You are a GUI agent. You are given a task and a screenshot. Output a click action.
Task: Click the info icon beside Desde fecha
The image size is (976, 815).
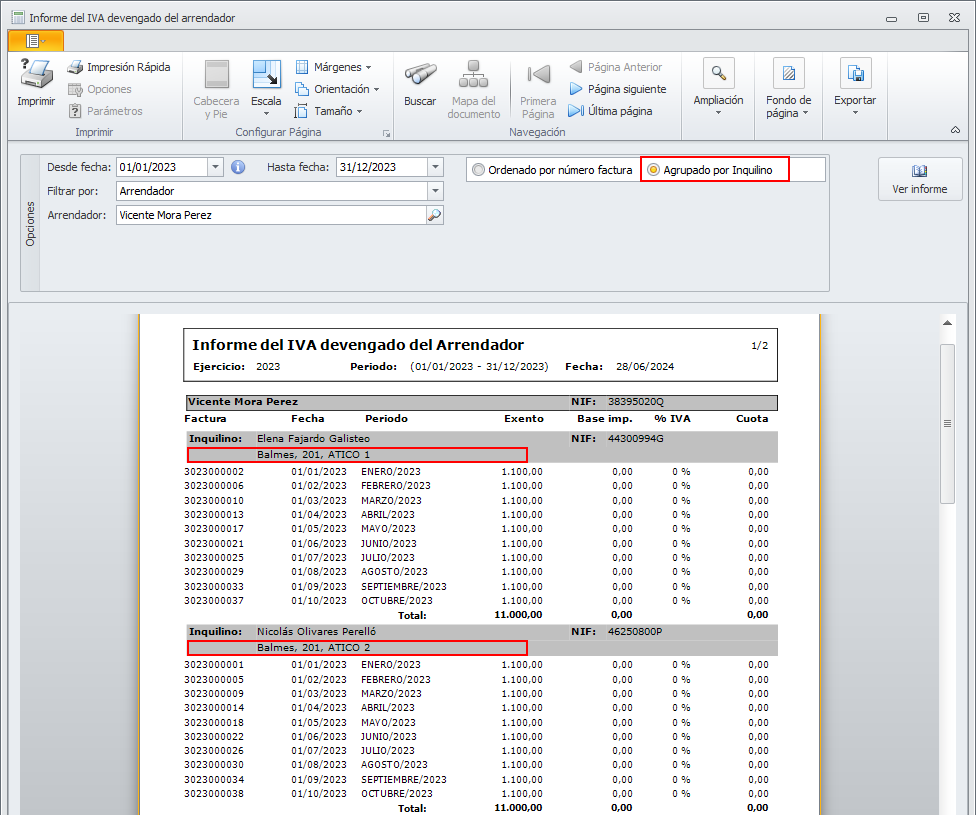click(x=238, y=167)
